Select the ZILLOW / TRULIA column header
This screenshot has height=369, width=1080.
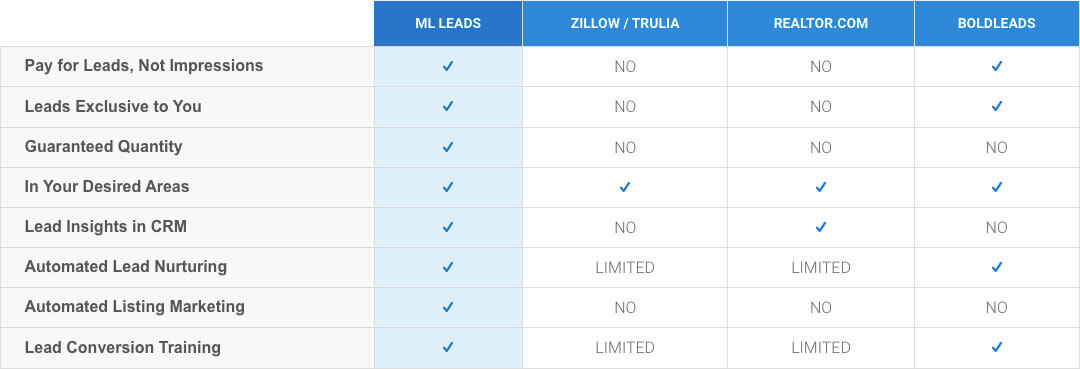[x=625, y=23]
